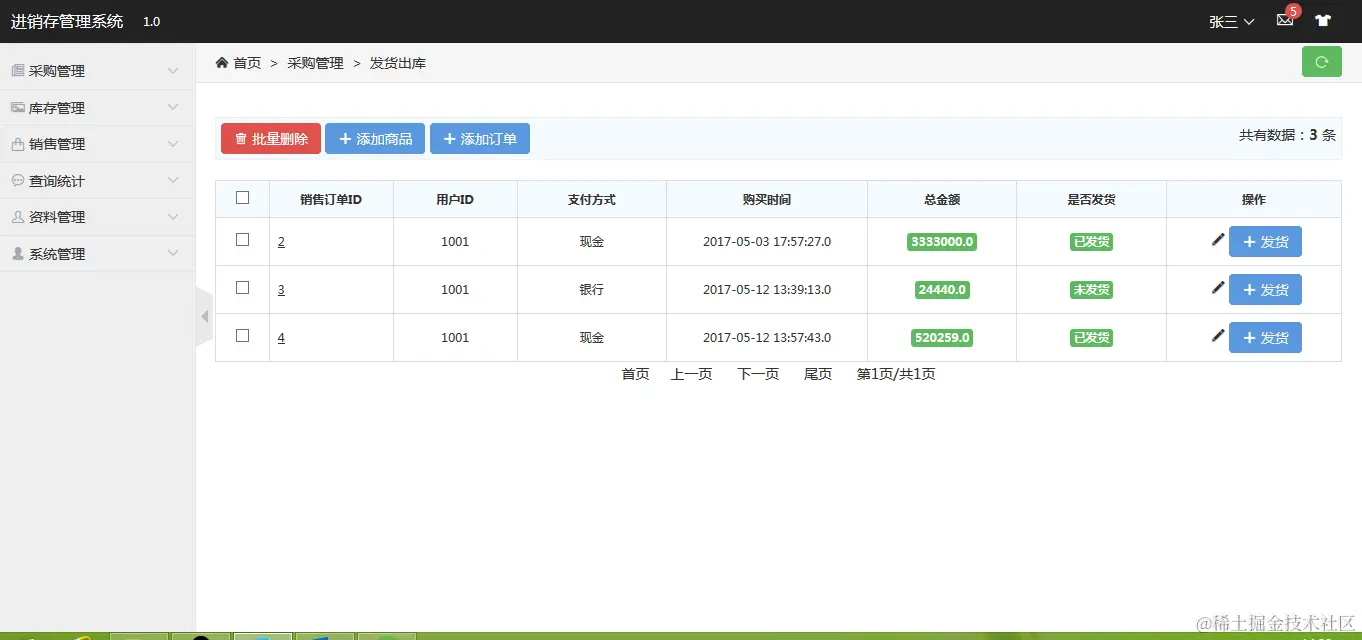Click 已发货 badge in order 2 row
Image resolution: width=1362 pixels, height=640 pixels.
pos(1091,242)
